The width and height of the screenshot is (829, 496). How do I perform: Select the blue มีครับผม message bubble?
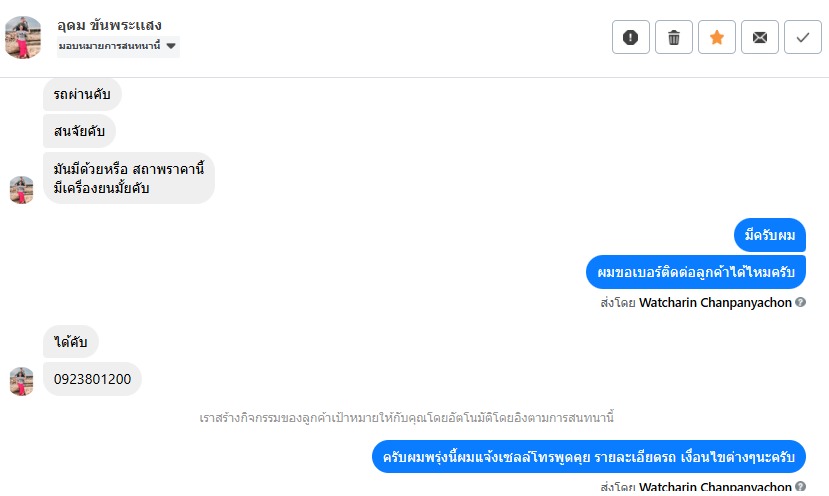pos(769,235)
